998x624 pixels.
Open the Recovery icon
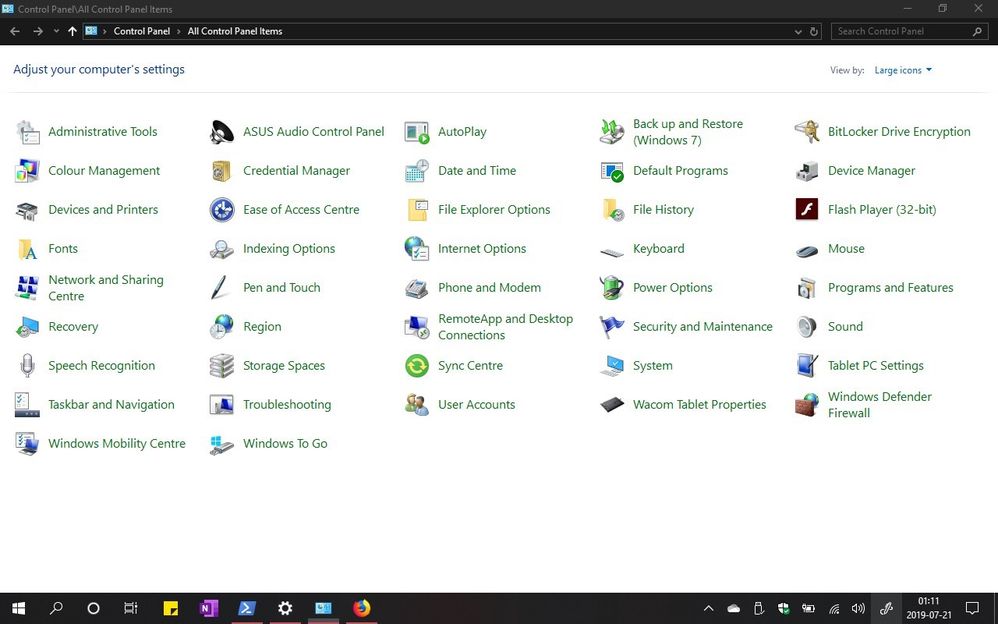(x=27, y=327)
